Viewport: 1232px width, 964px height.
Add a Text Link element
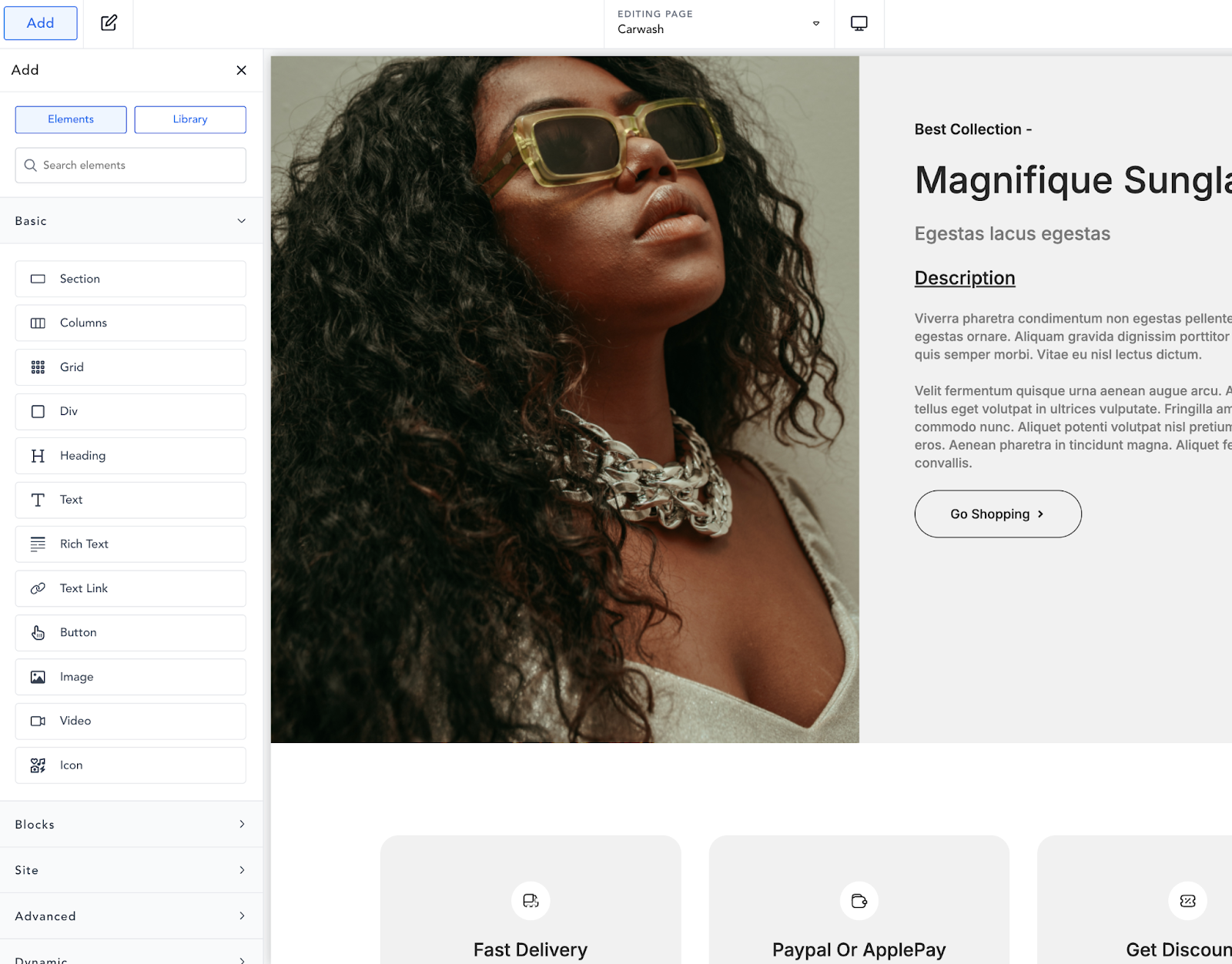(130, 588)
